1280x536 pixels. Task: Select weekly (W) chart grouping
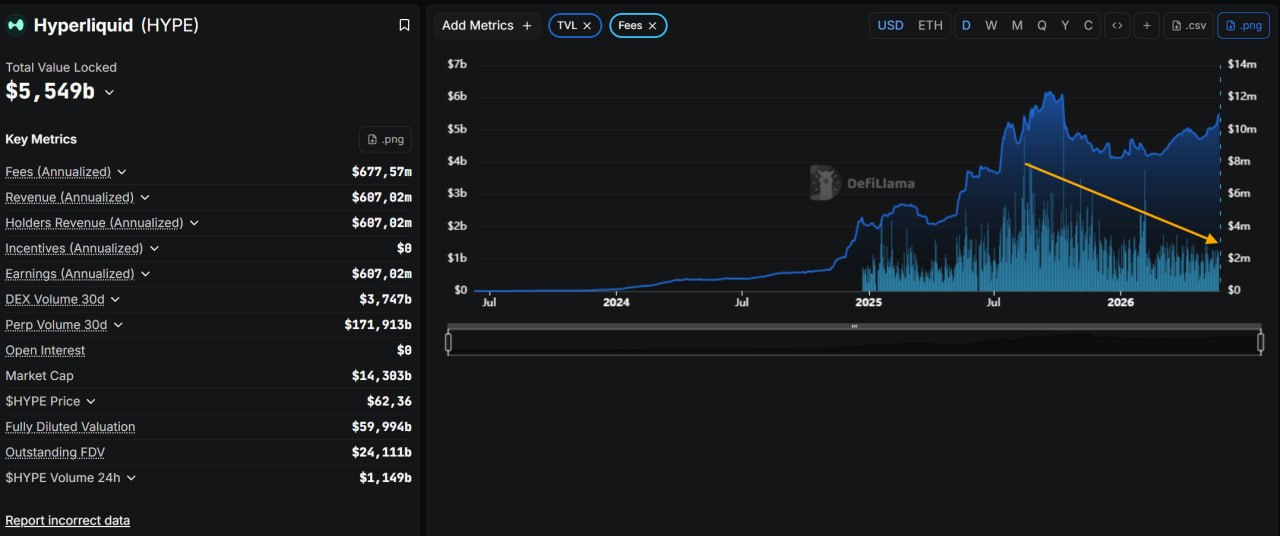(991, 25)
